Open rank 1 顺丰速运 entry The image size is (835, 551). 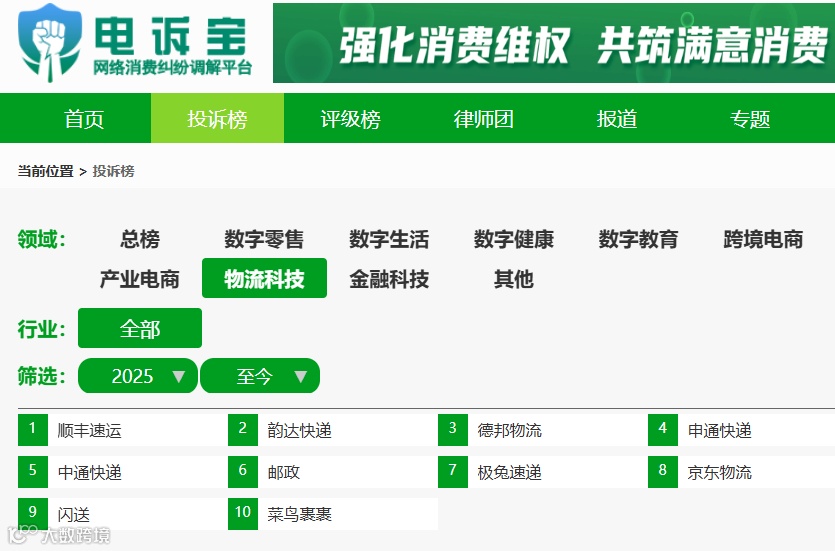click(x=123, y=430)
